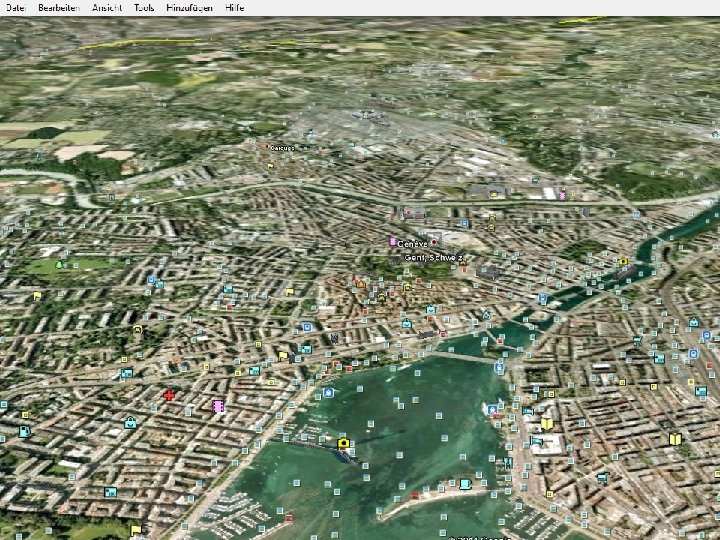
Task: Click the red dot placemark next to Genève
Action: (433, 242)
